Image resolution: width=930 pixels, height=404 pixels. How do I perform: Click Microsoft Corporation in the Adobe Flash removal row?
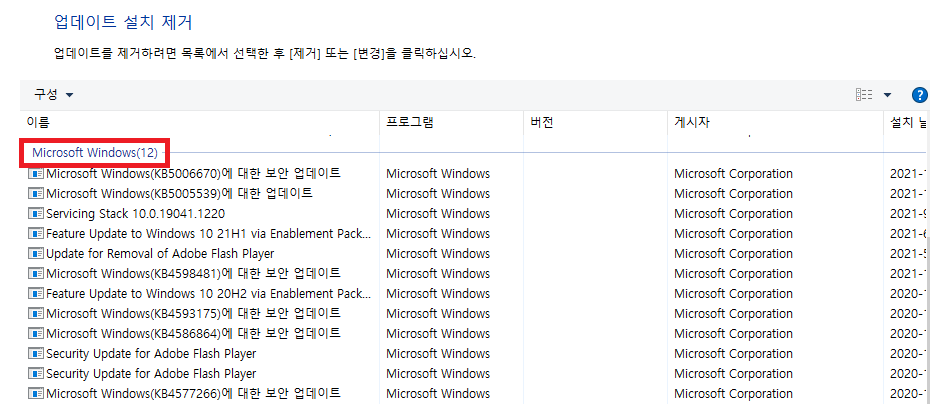click(x=734, y=254)
